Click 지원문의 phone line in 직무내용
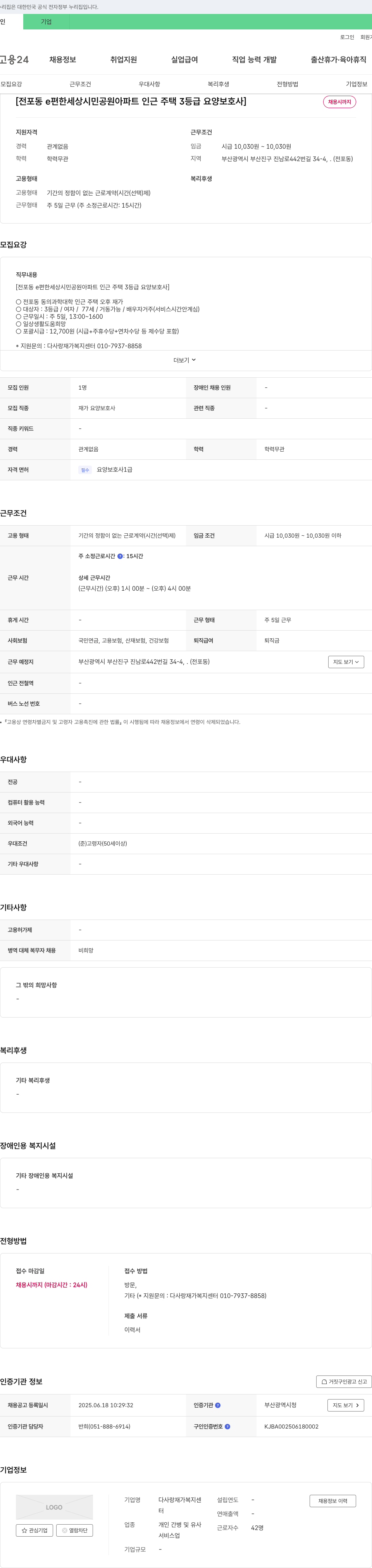This screenshot has width=372, height=1568. click(79, 346)
